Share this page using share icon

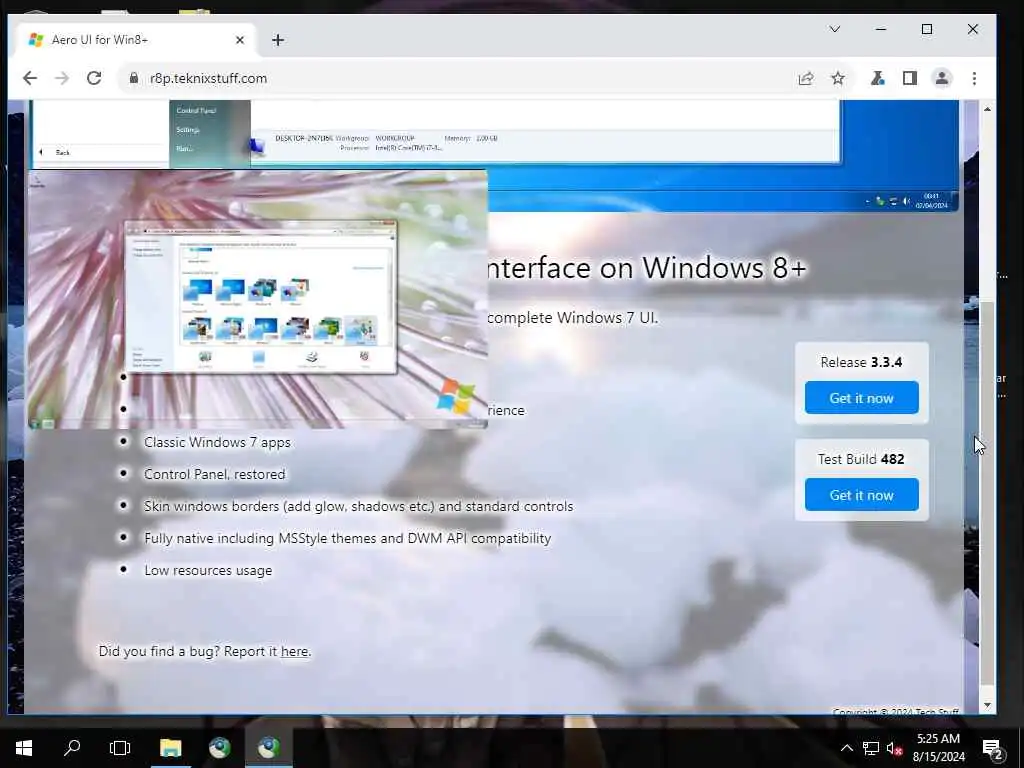click(x=806, y=78)
